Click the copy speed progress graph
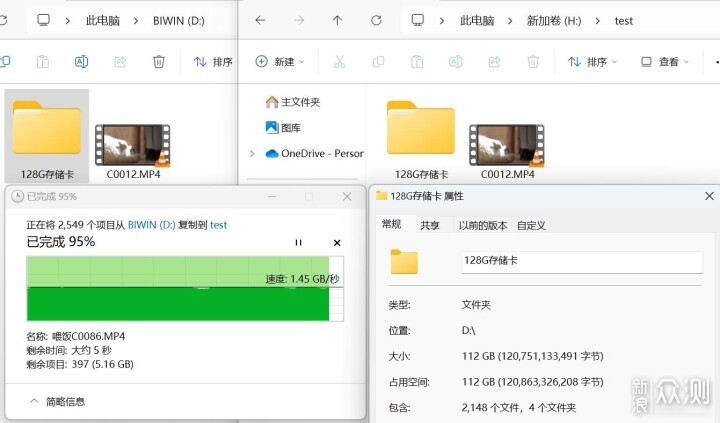This screenshot has height=423, width=720. coord(185,288)
